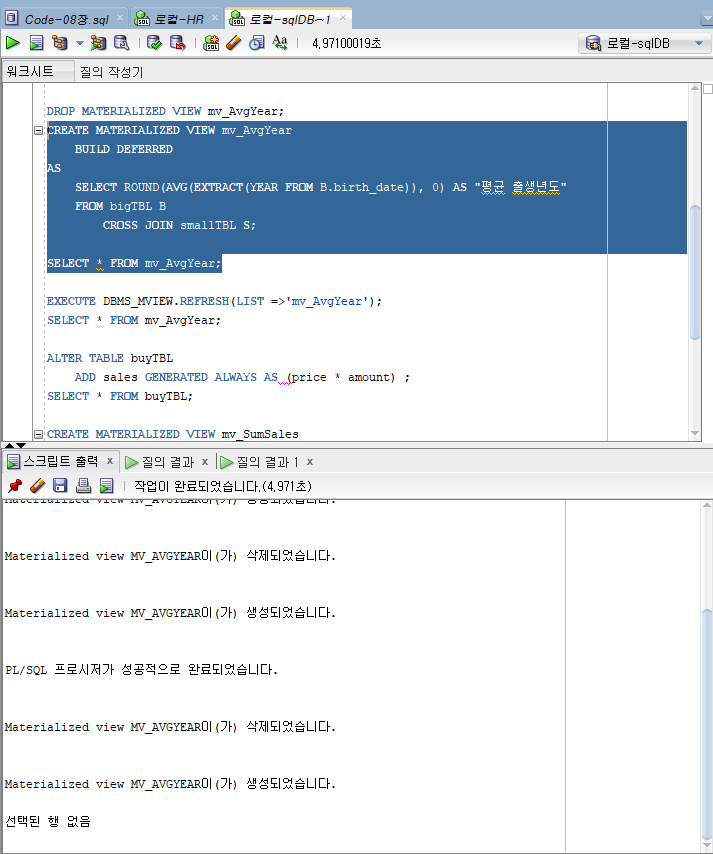Expand the Explain Plan dropdown arrow
This screenshot has width=713, height=854.
point(80,43)
